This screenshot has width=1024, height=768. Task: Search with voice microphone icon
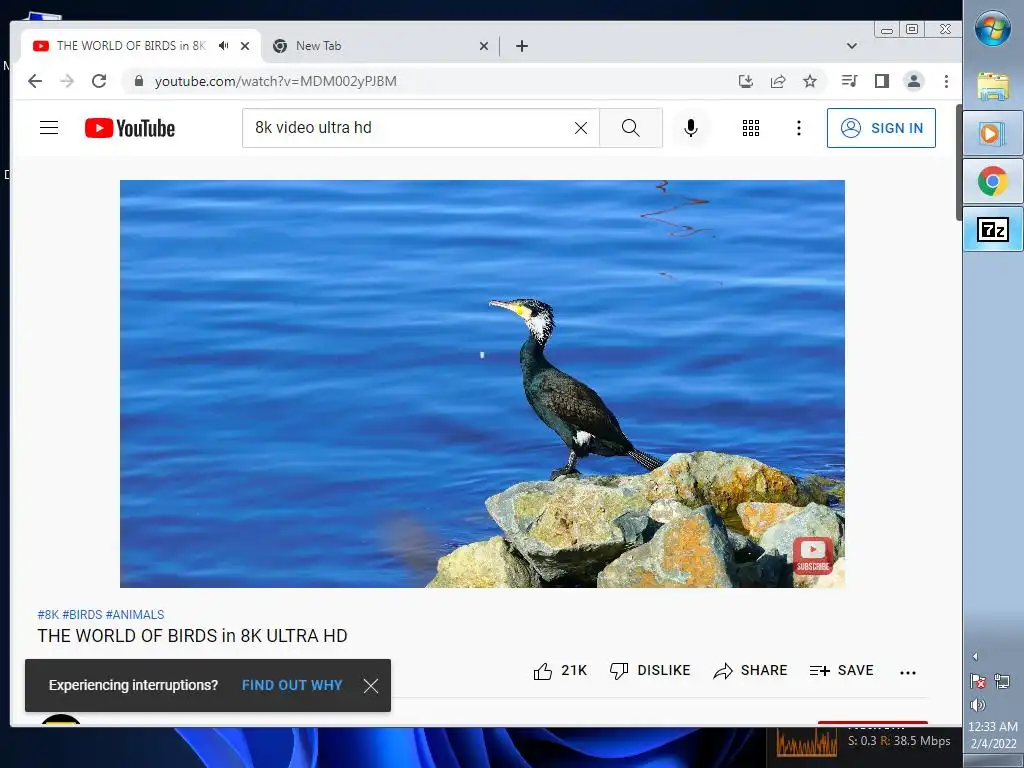(x=691, y=128)
